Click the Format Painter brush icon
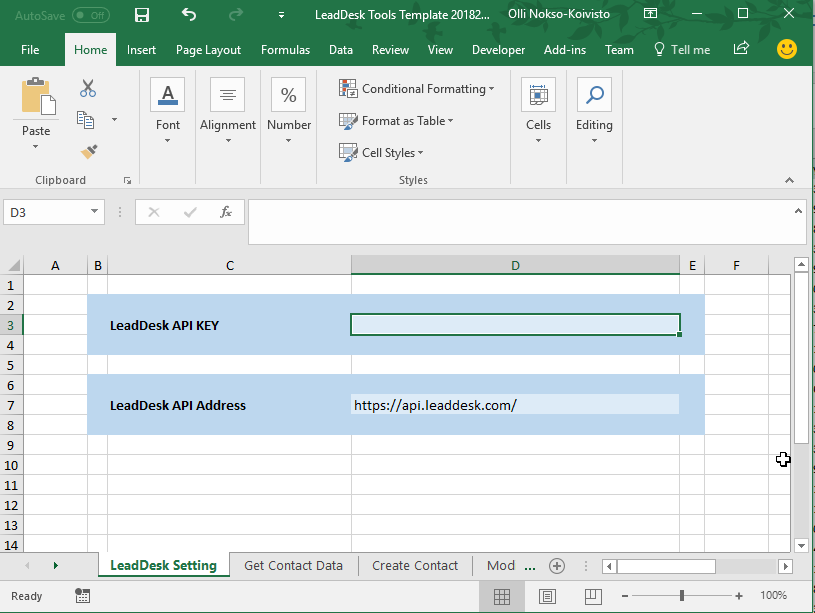815x613 pixels. click(88, 152)
